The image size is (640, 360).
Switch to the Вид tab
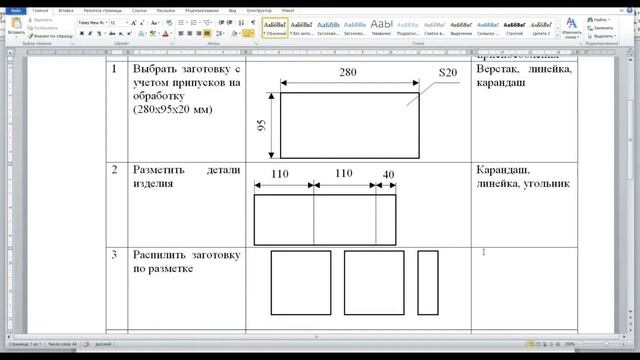232,11
